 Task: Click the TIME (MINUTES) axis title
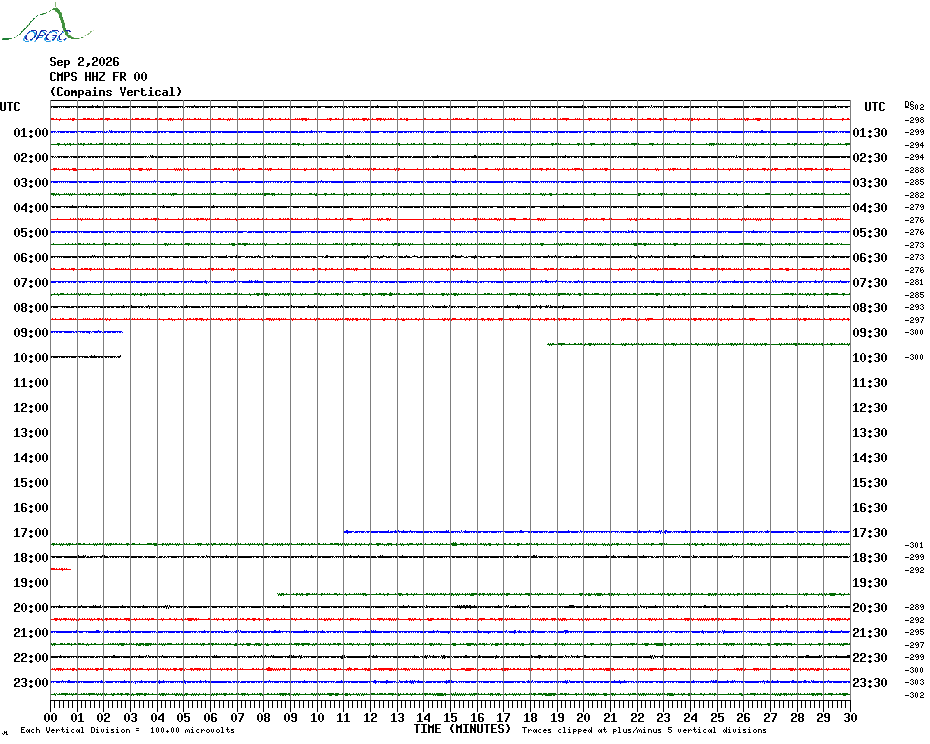point(462,729)
